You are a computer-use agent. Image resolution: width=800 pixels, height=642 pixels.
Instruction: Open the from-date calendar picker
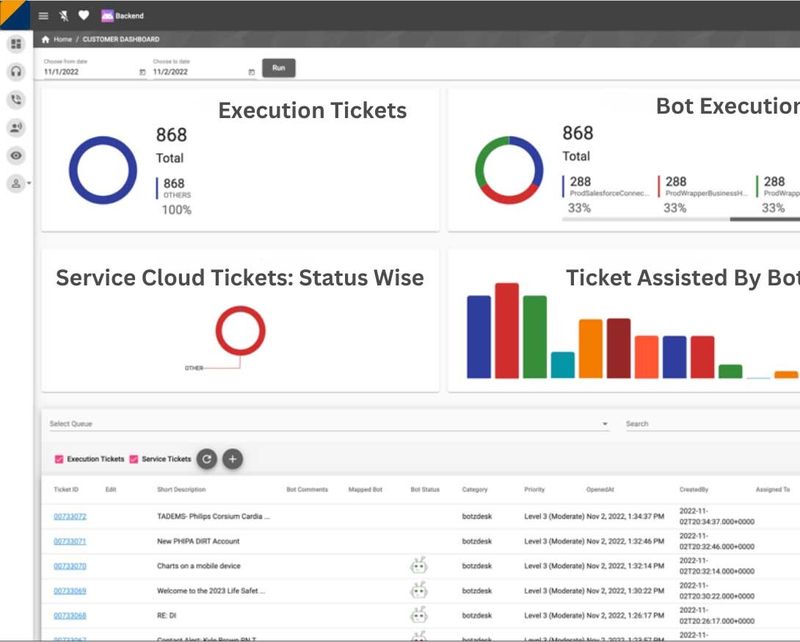(x=142, y=73)
